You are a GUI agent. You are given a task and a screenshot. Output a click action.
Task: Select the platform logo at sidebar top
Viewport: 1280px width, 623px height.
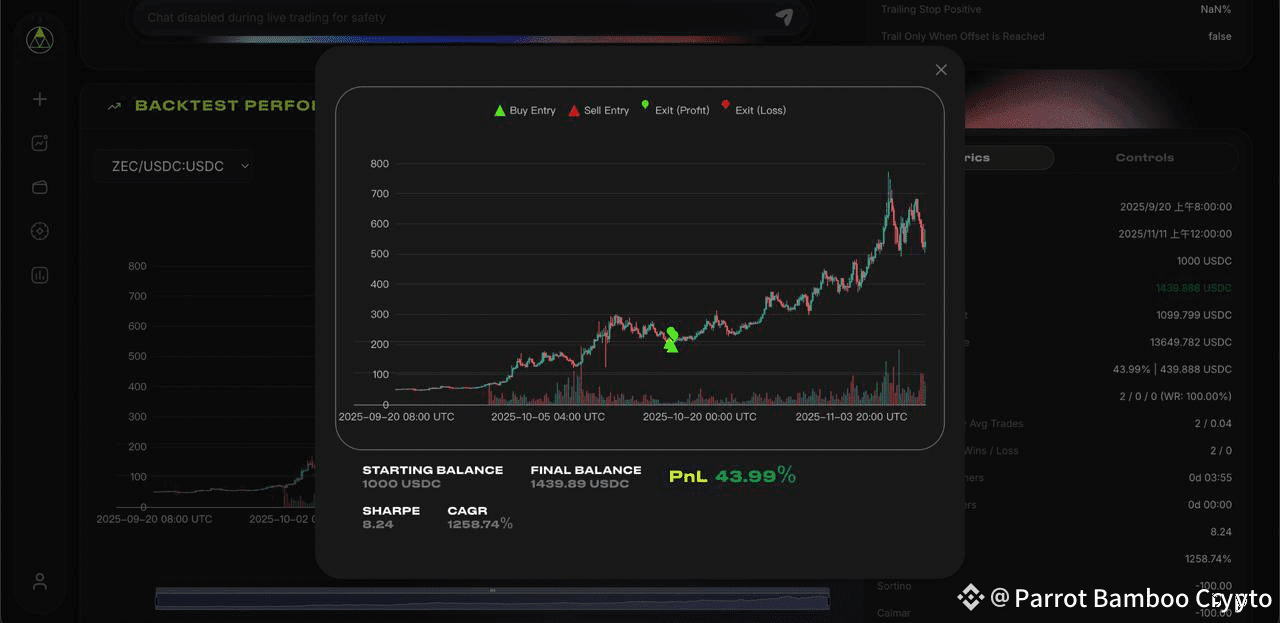tap(39, 39)
